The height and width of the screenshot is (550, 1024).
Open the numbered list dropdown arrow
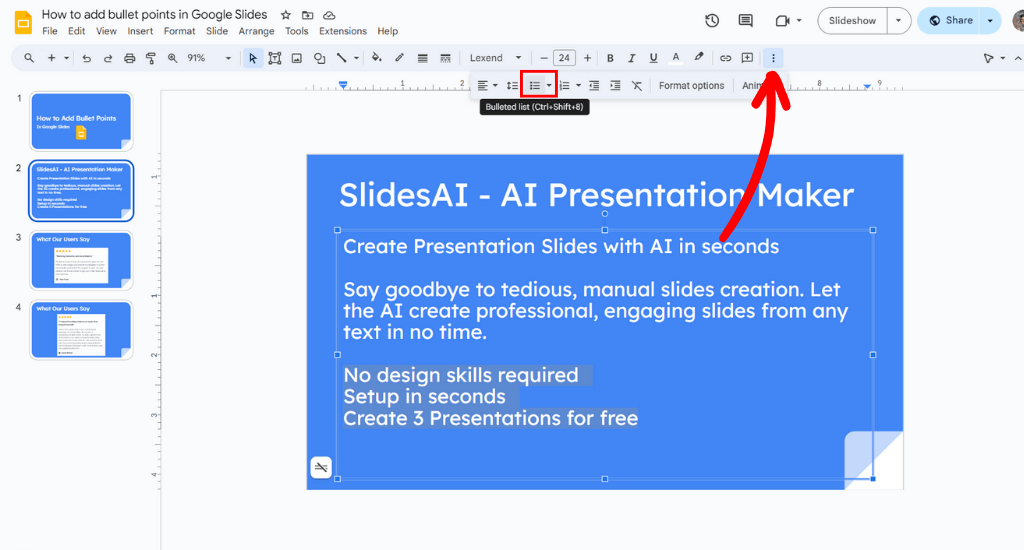tap(578, 86)
